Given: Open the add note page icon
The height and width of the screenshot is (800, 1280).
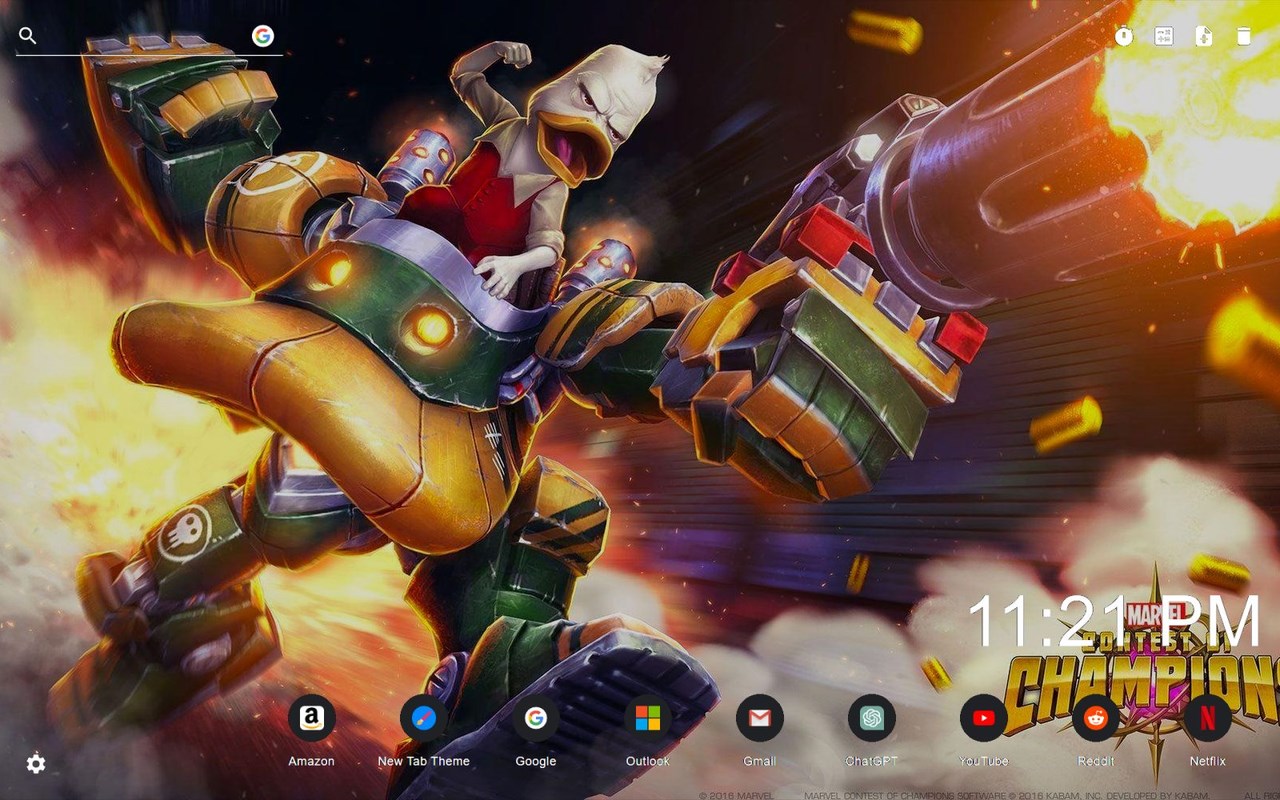Looking at the screenshot, I should [x=1204, y=36].
